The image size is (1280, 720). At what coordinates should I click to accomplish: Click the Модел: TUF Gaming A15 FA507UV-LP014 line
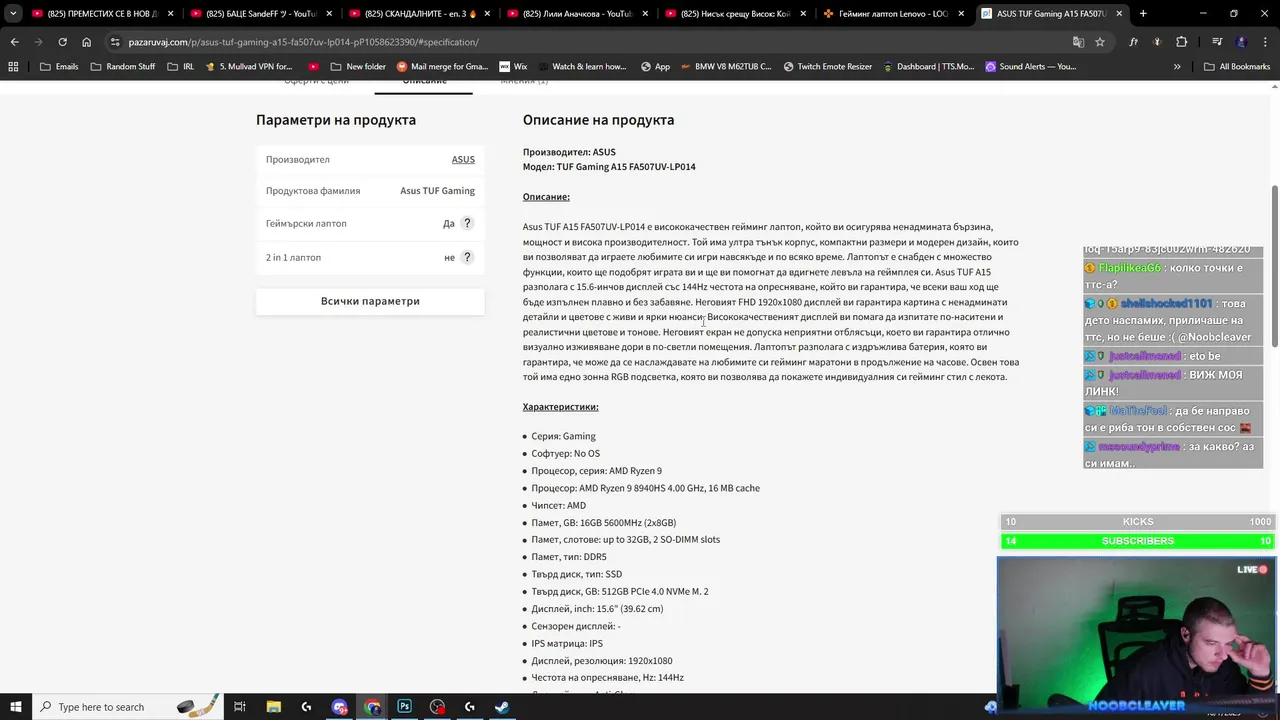(x=609, y=167)
